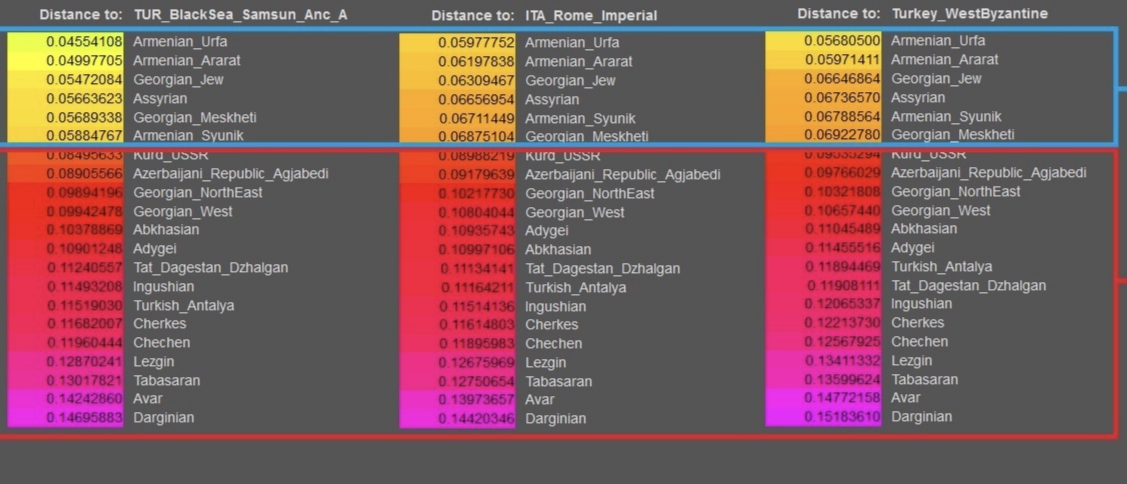Select distance value 0.05680500
This screenshot has height=484, width=1127.
coord(842,41)
